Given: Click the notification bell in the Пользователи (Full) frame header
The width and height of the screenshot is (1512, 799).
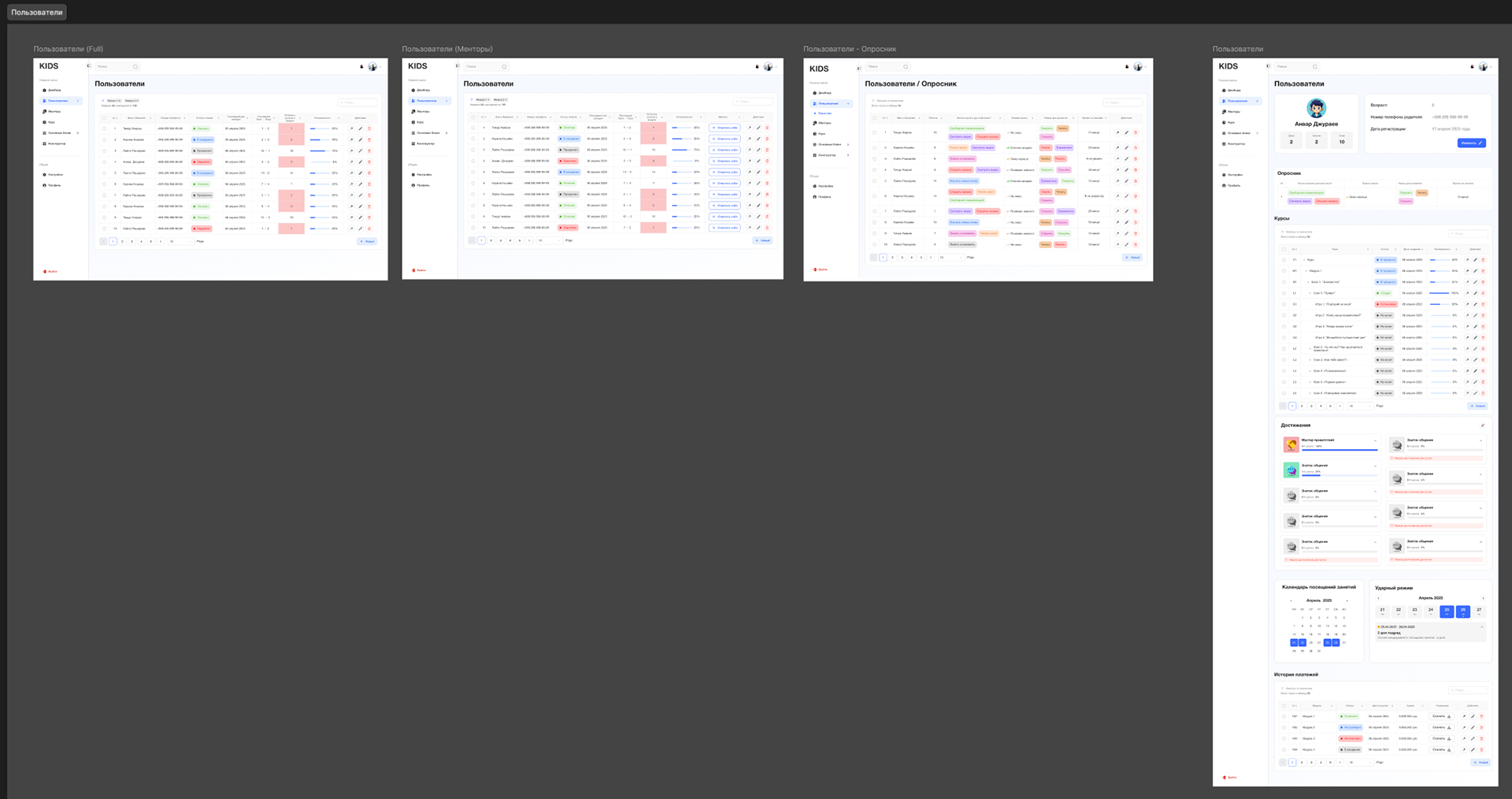Looking at the screenshot, I should [362, 66].
